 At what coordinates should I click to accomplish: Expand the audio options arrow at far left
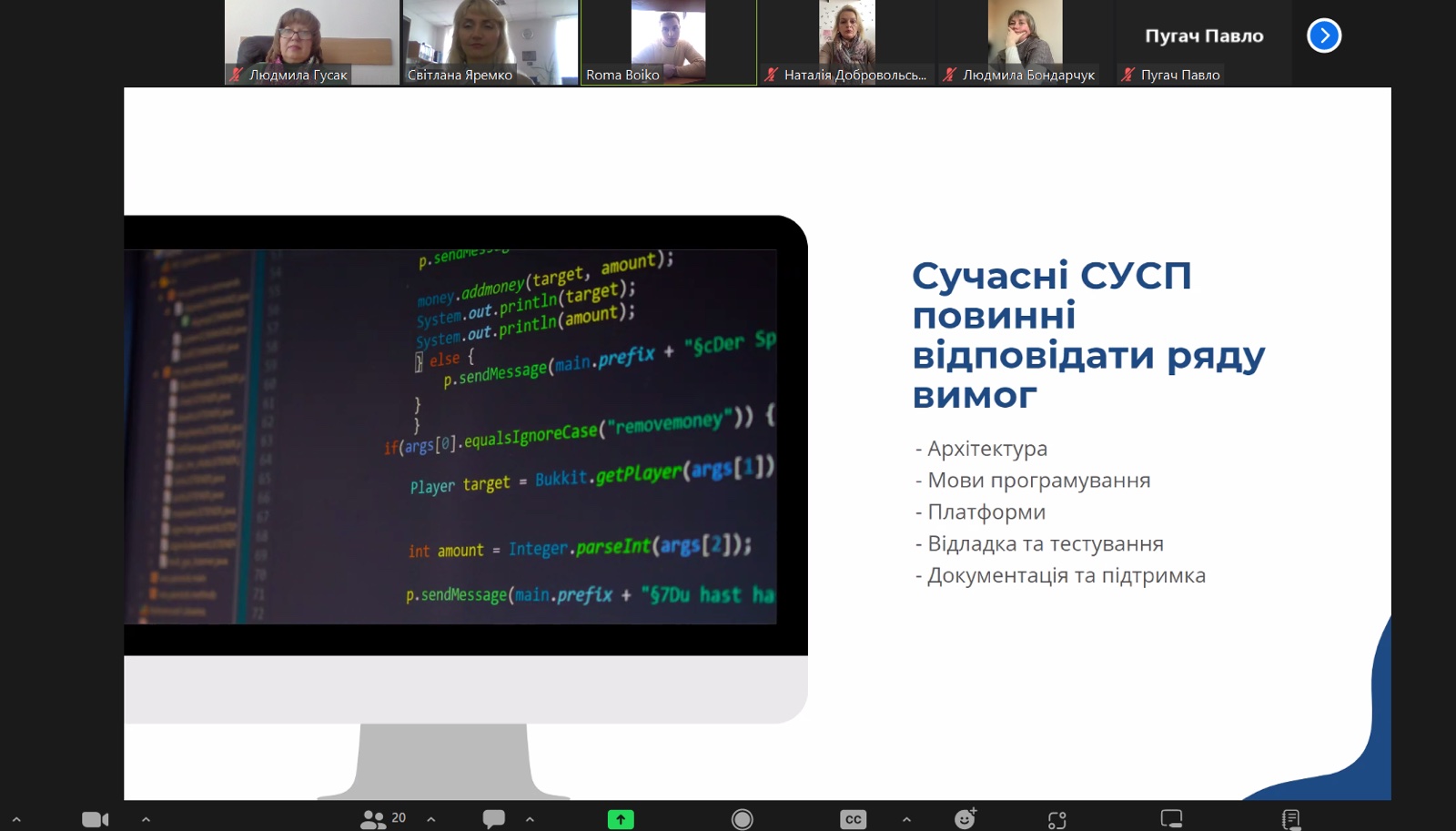16,819
